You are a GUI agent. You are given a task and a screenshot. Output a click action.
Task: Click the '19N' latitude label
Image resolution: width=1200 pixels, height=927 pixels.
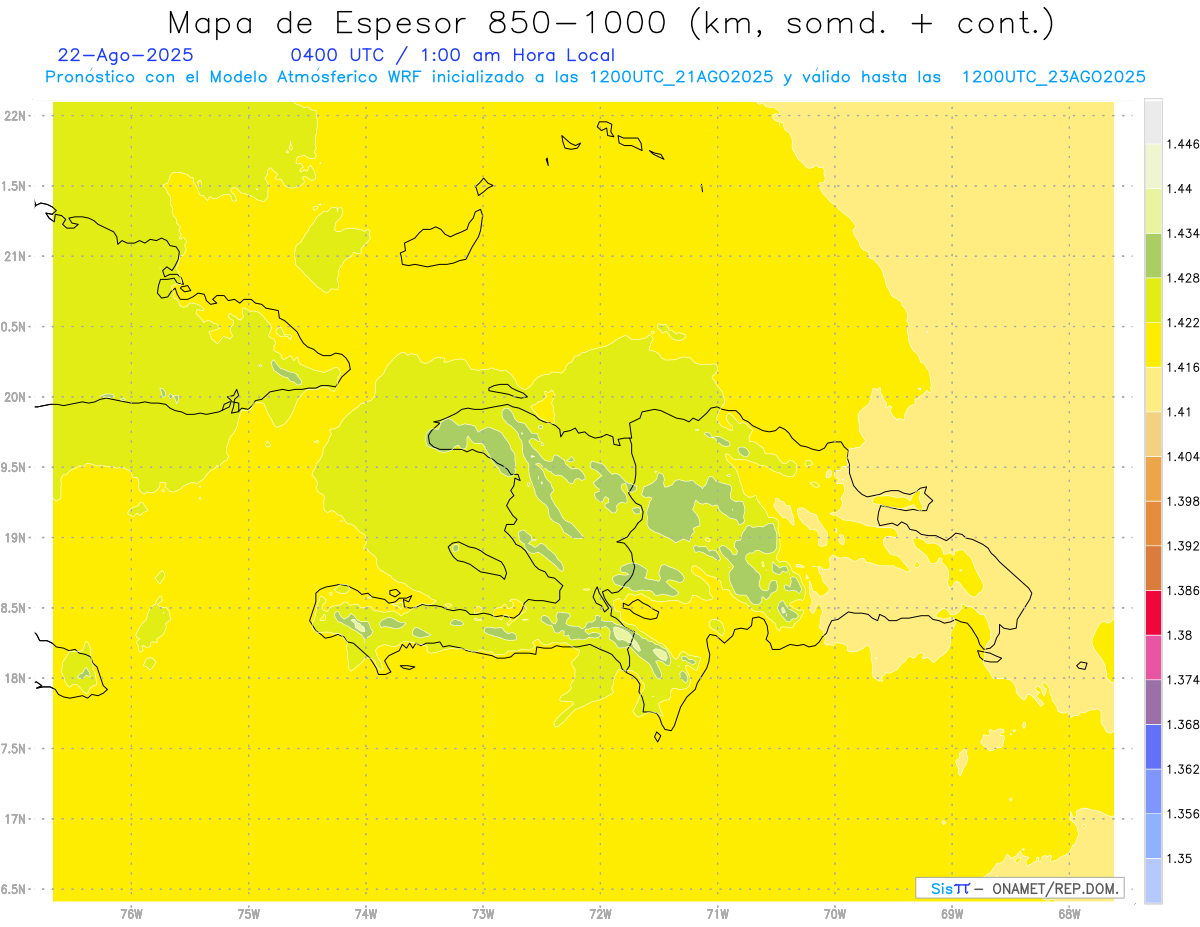16,537
